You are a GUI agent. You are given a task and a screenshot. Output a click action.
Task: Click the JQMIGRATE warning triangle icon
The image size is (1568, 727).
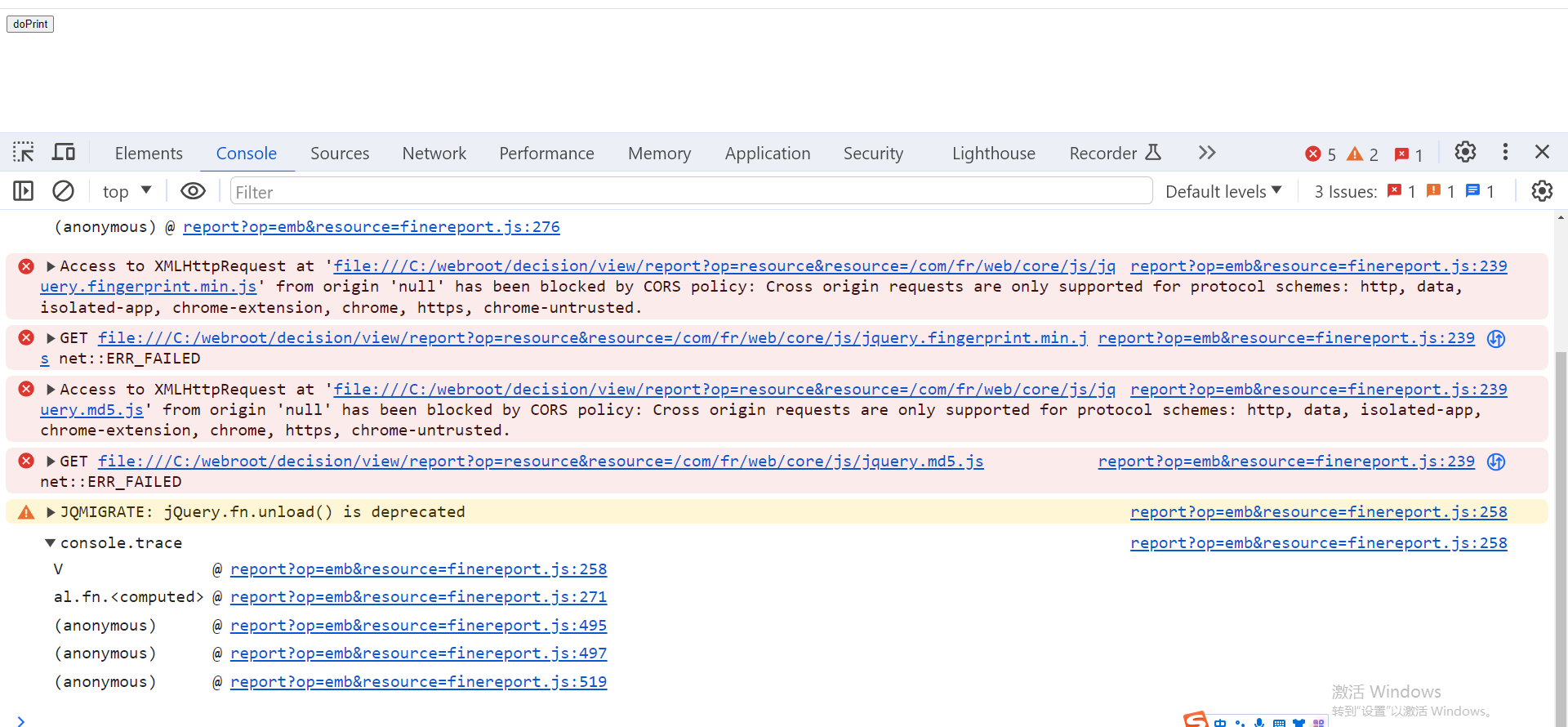[x=26, y=512]
